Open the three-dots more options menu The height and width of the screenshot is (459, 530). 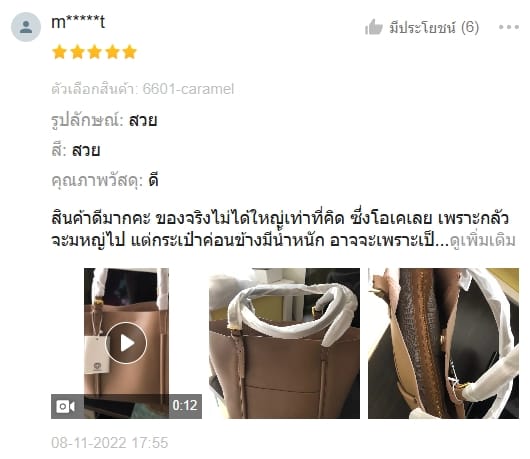click(x=509, y=27)
